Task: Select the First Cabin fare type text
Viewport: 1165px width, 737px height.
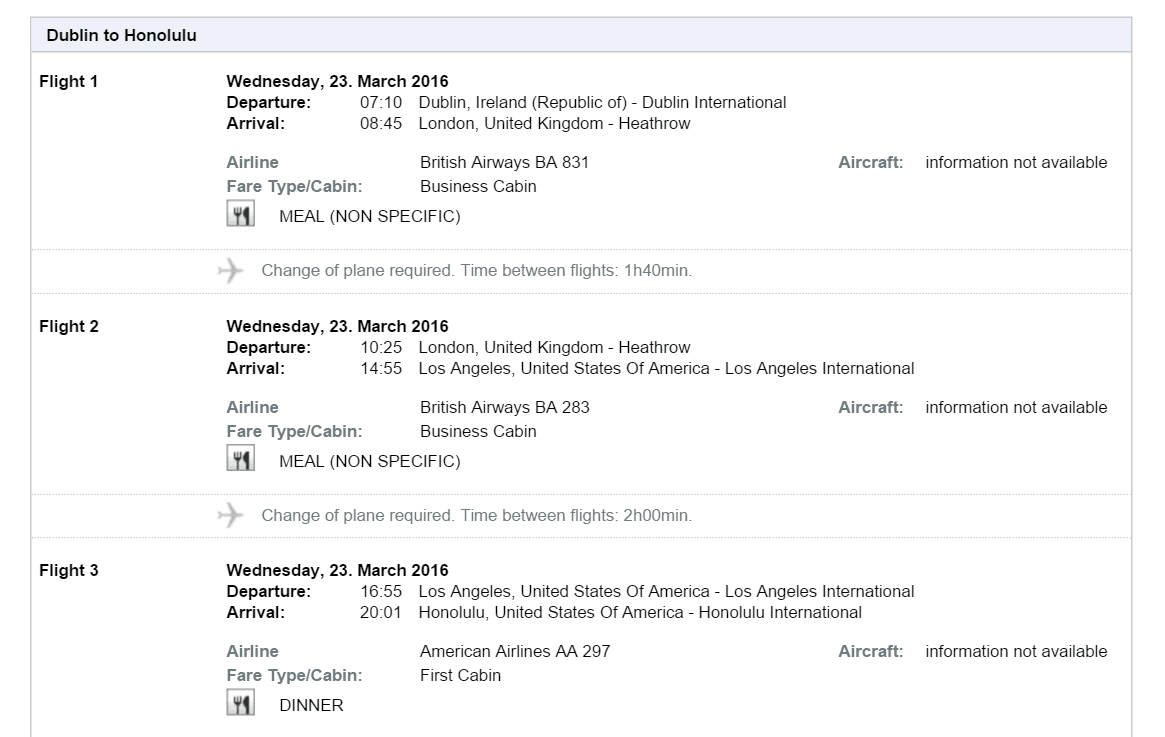Action: pos(460,676)
